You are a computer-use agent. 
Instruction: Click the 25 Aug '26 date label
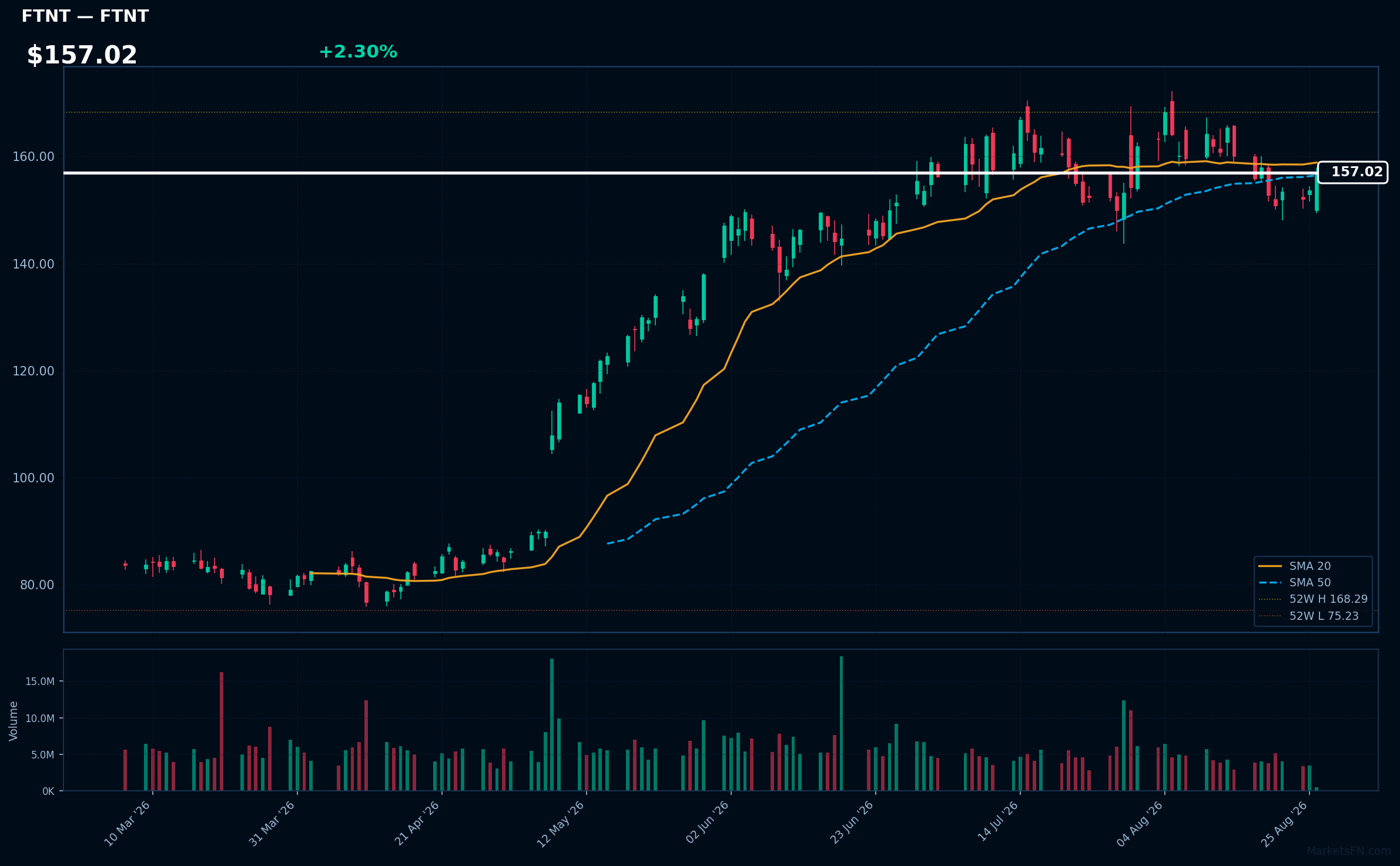(1284, 824)
